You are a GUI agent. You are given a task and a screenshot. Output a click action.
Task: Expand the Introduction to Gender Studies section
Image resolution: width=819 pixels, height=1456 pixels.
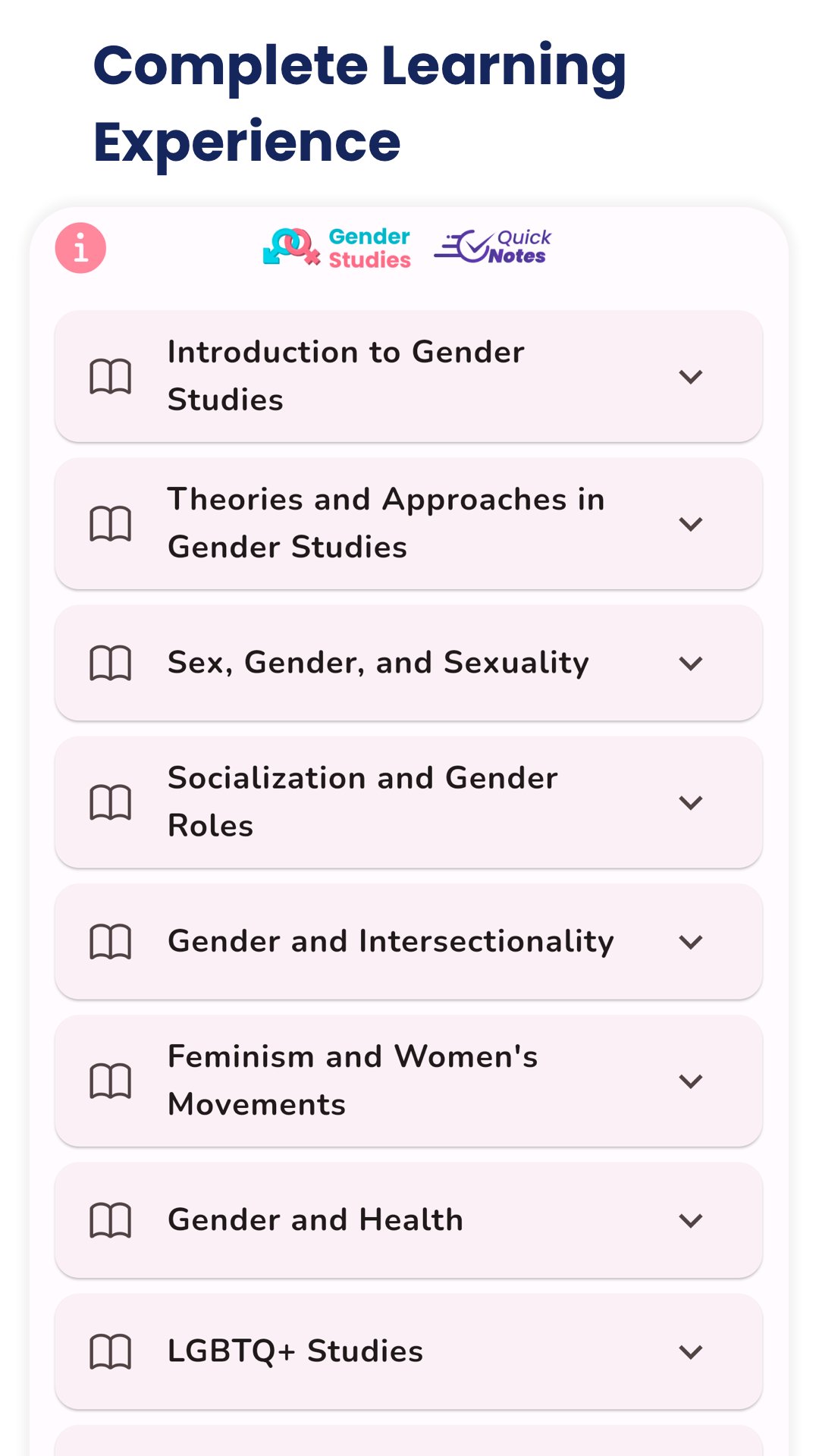[691, 377]
